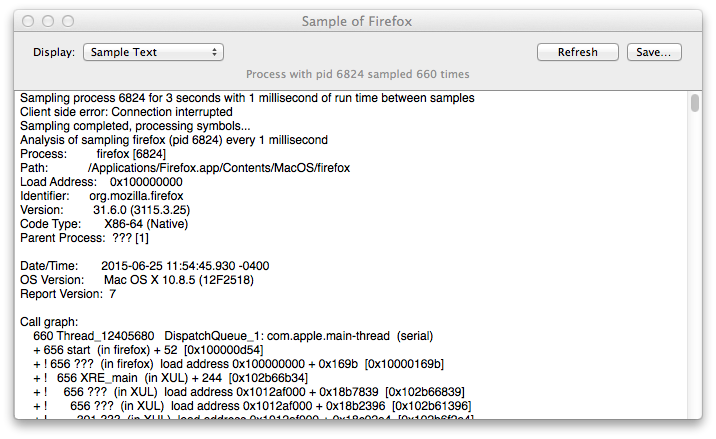Image resolution: width=716 pixels, height=439 pixels.
Task: Click the Path line with /Applications/Firefox.app
Action: (185, 168)
